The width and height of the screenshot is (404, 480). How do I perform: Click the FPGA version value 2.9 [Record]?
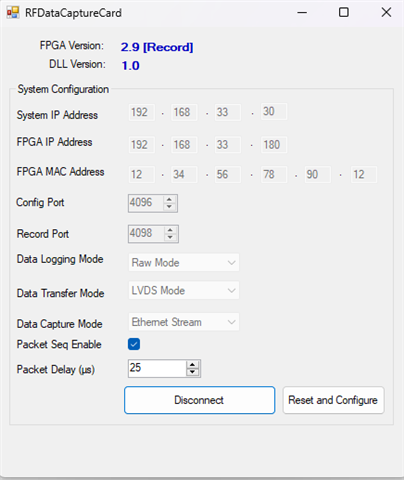point(157,47)
